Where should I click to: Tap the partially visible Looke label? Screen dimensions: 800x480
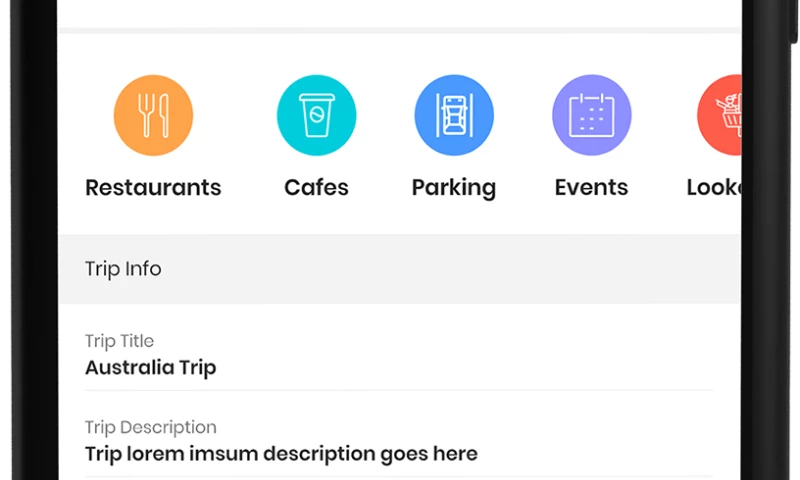point(713,187)
